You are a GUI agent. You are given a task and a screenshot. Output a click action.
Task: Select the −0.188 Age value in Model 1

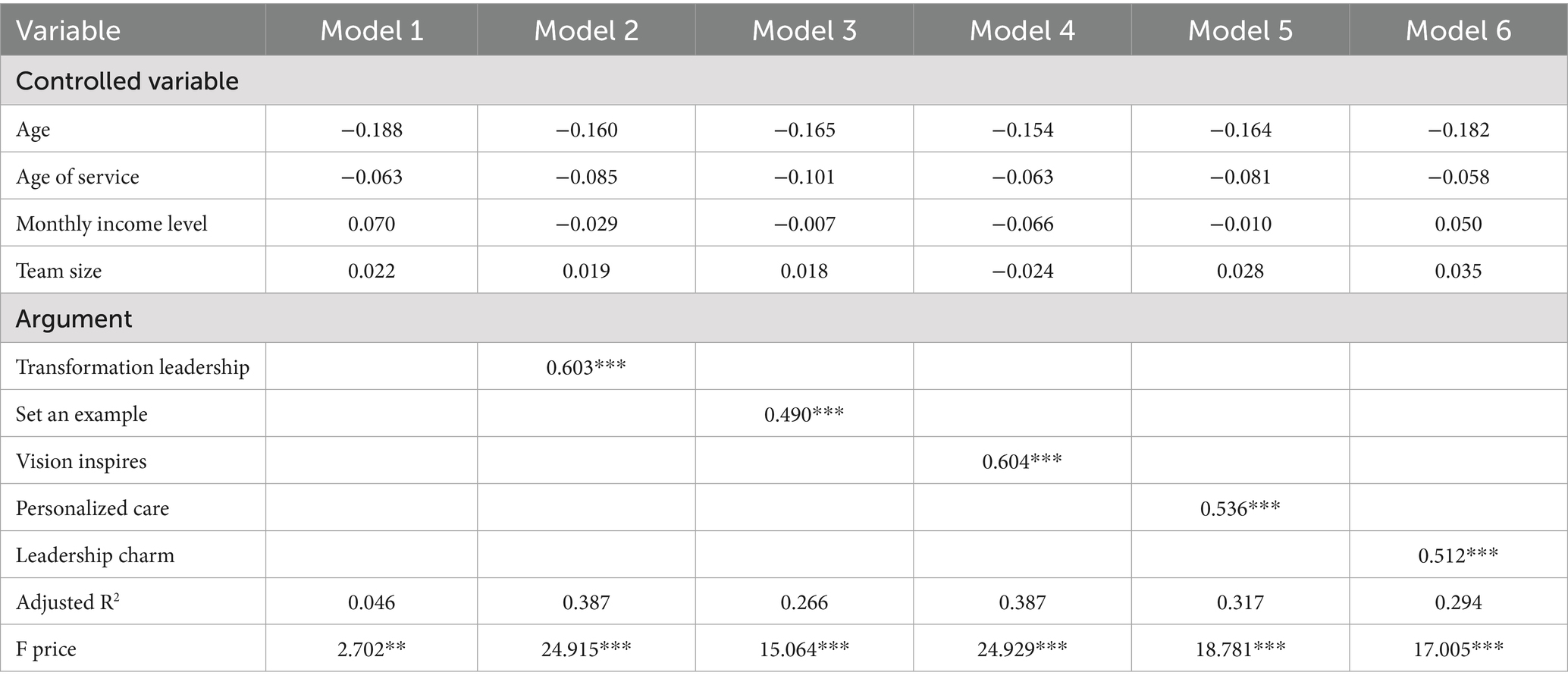(x=372, y=130)
